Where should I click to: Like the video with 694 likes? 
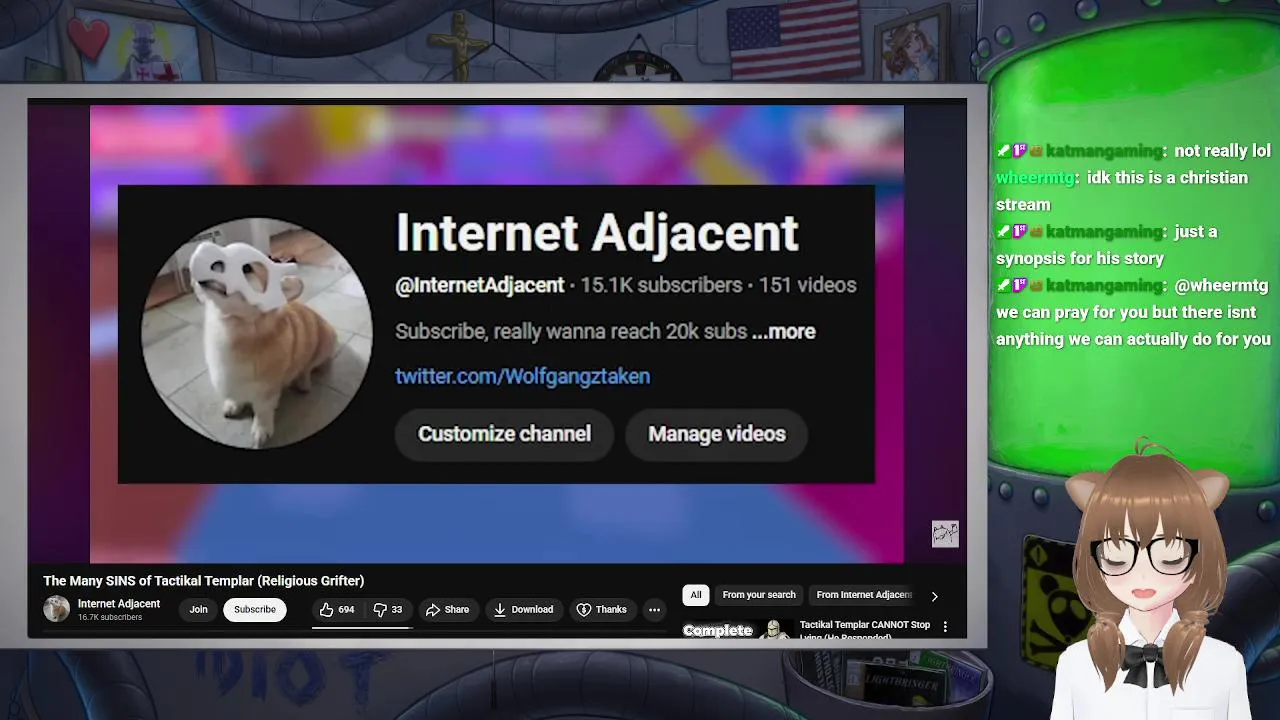[337, 610]
